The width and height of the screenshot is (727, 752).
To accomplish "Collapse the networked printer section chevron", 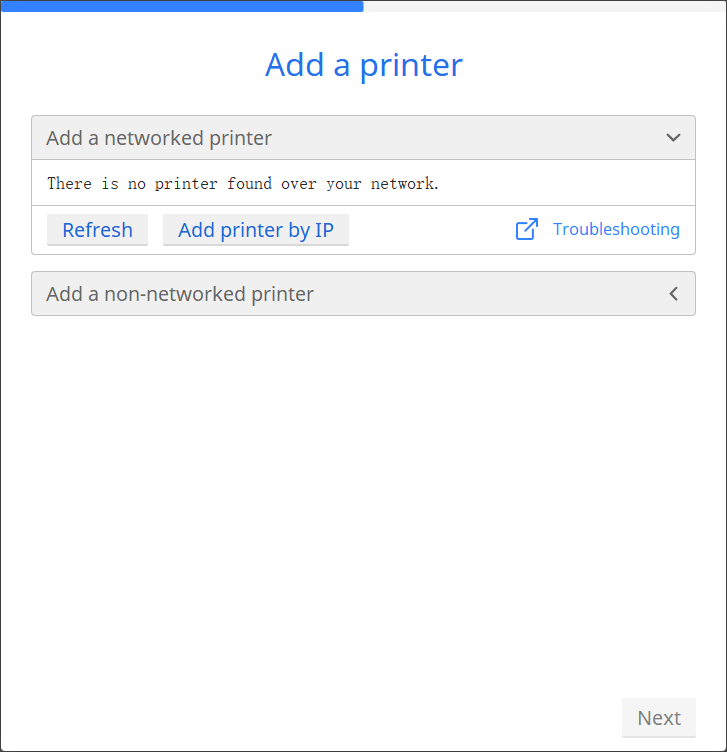I will [673, 138].
